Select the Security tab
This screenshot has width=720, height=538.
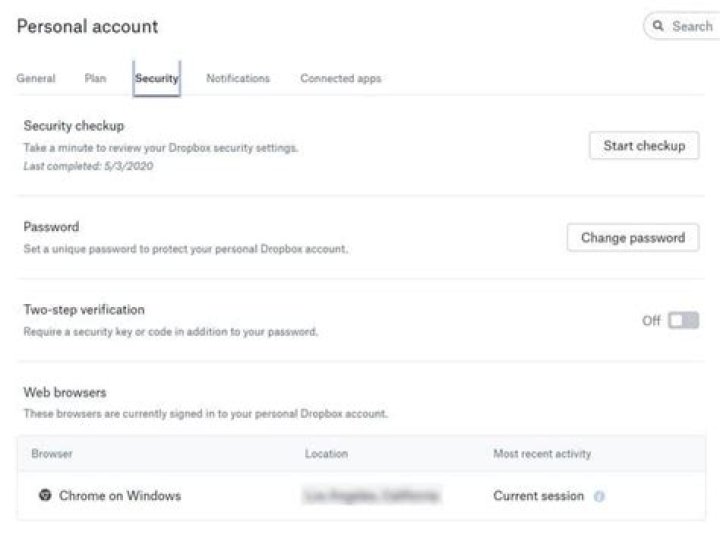157,78
